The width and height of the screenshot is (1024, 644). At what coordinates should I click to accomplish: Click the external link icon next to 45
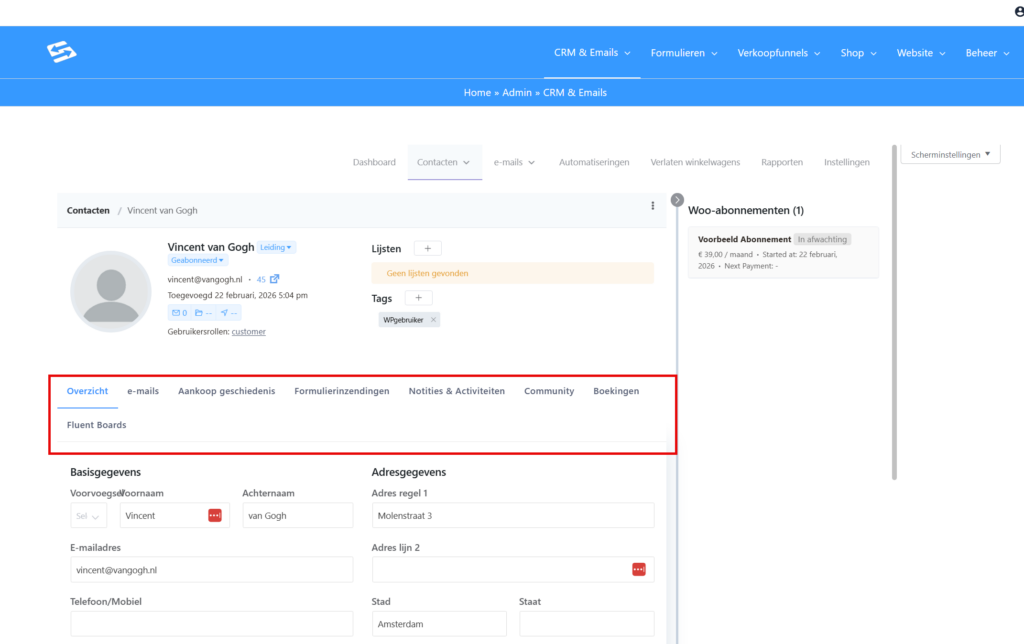(275, 279)
